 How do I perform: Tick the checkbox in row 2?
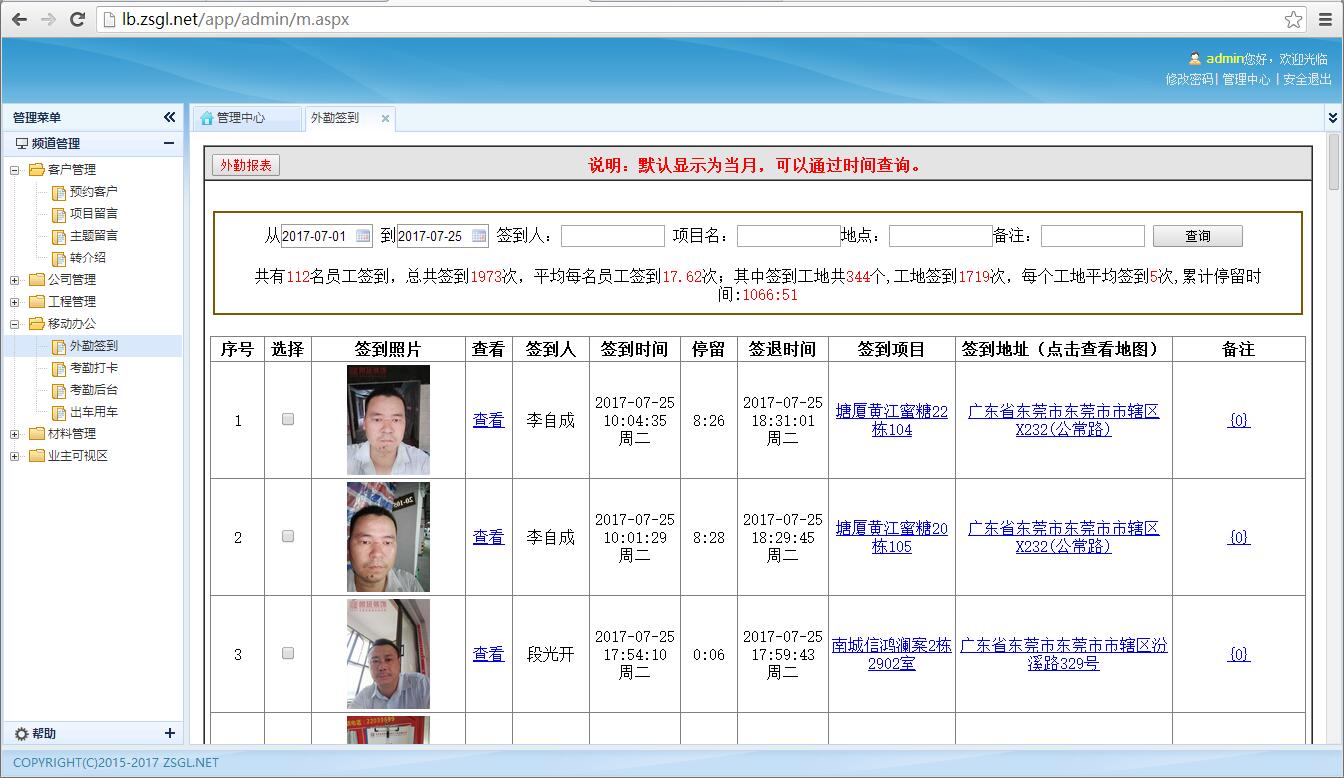tap(288, 536)
